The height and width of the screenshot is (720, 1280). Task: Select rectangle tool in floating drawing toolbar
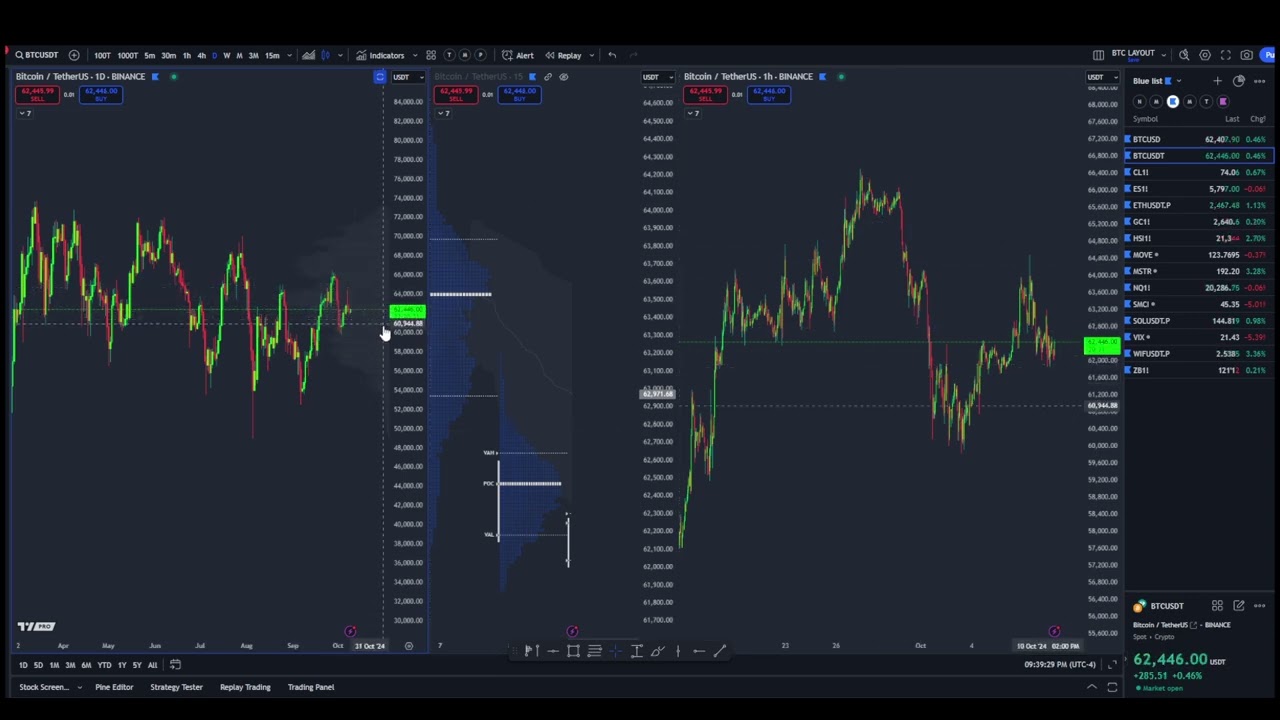point(573,651)
